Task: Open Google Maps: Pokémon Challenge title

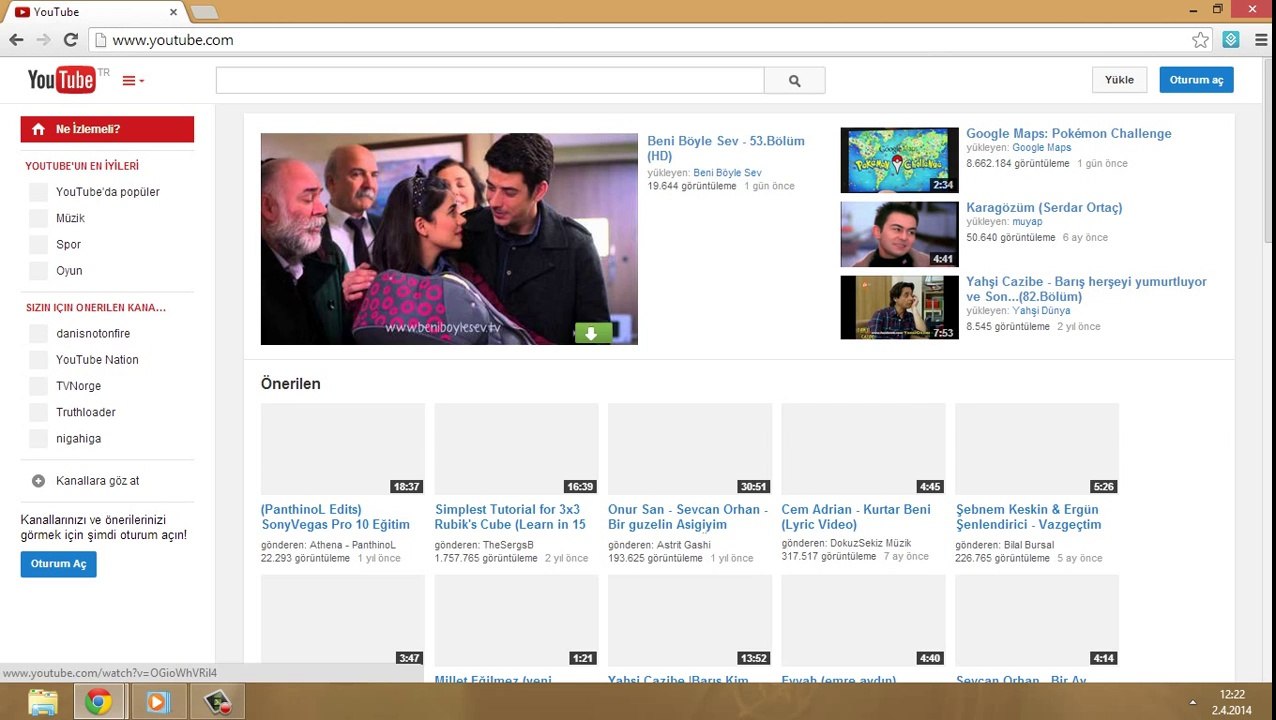Action: 1068,133
